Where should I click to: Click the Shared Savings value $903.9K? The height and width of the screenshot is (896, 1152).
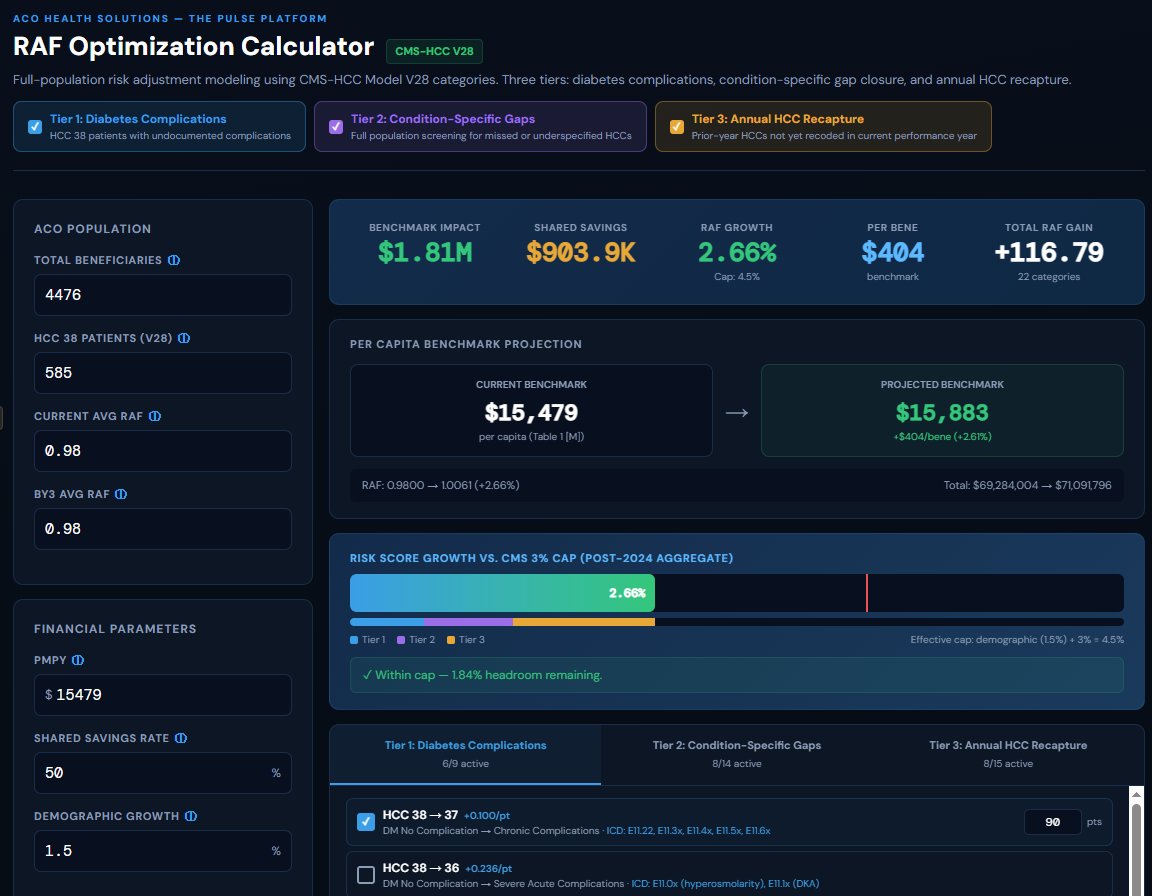[x=580, y=252]
